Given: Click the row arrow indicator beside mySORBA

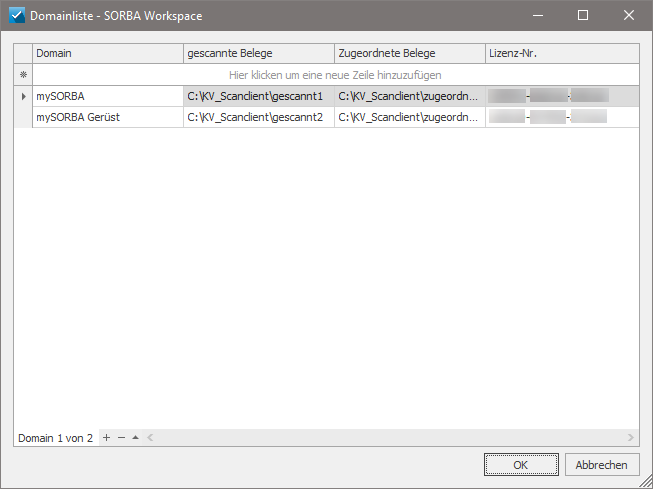Looking at the screenshot, I should [x=23, y=96].
